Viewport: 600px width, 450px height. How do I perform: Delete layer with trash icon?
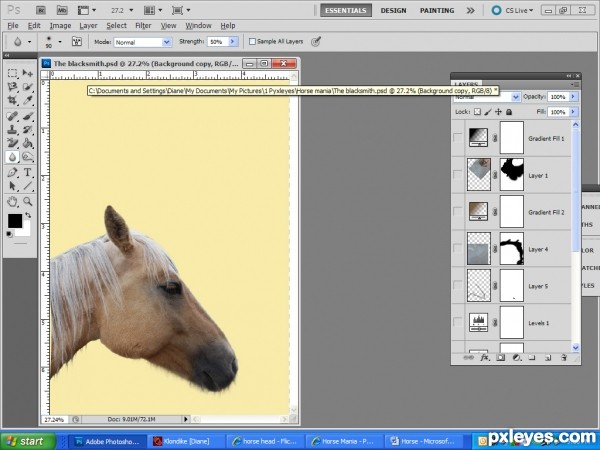click(x=564, y=358)
